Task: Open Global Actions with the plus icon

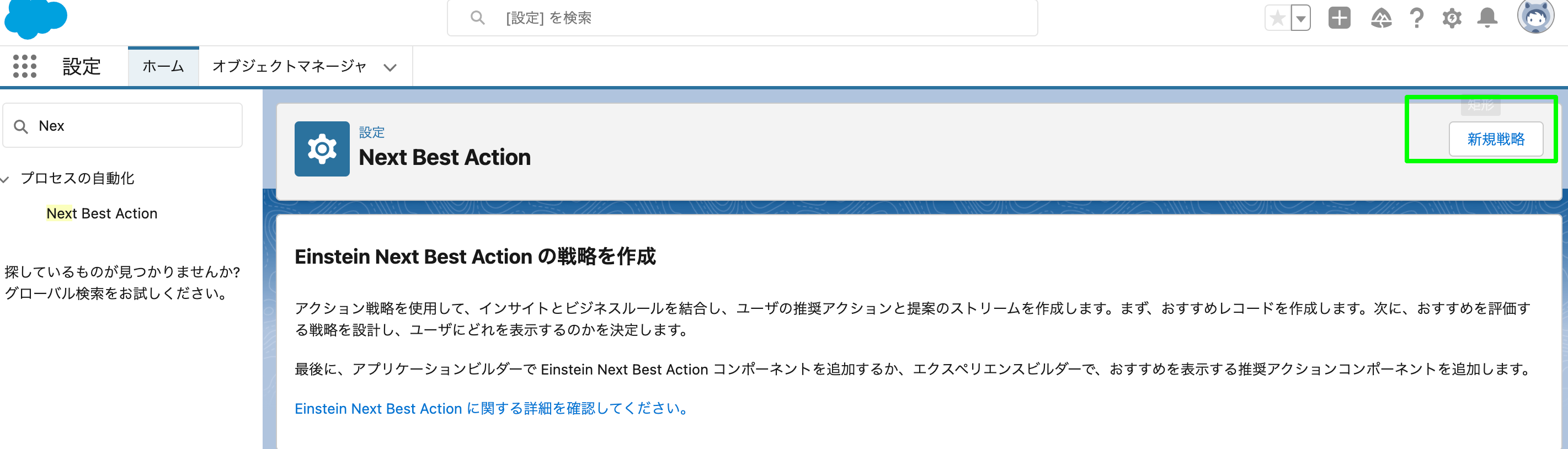Action: [1339, 18]
